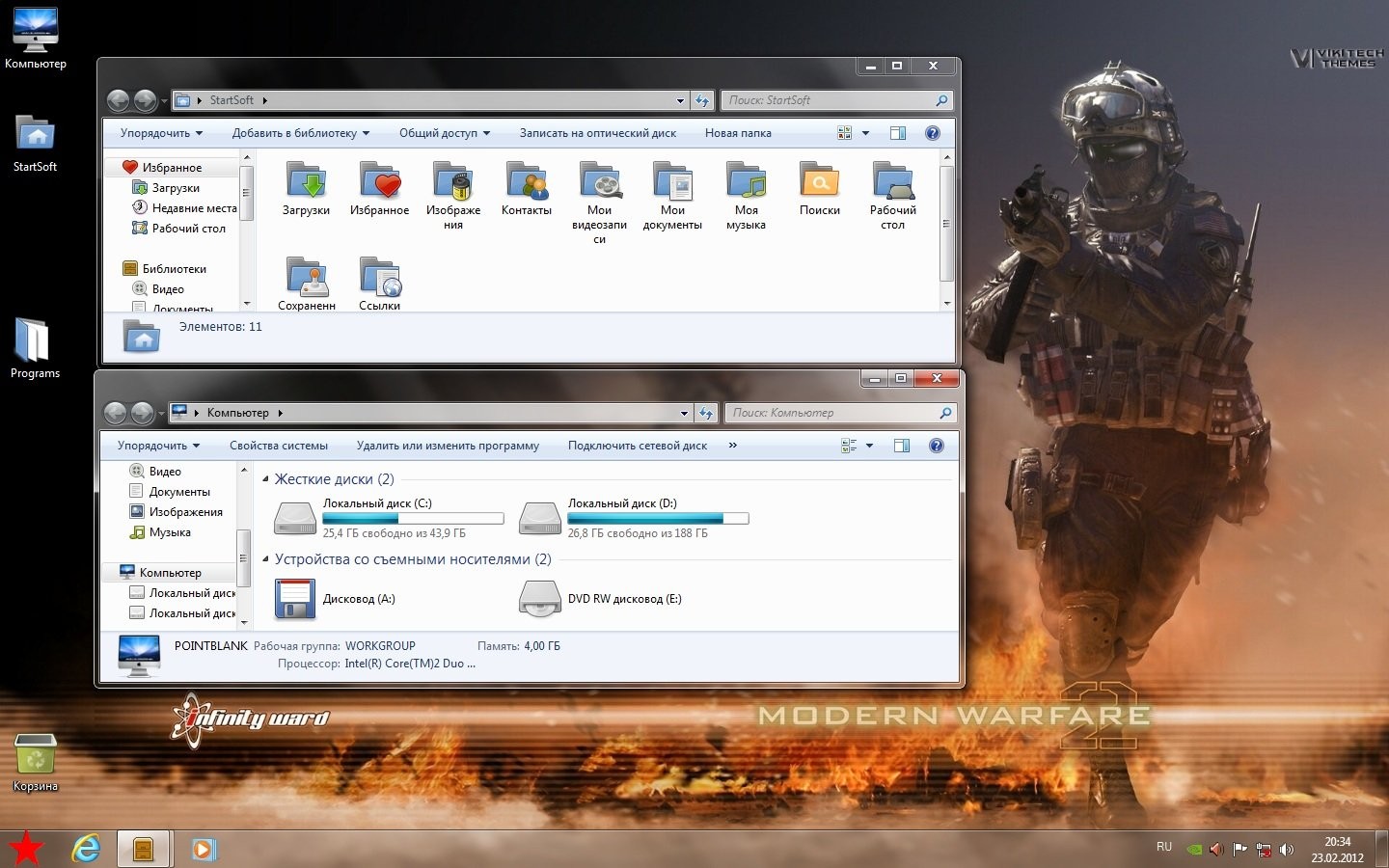Open Упорядочить dropdown in Компьютер window
This screenshot has width=1389, height=868.
(x=158, y=446)
